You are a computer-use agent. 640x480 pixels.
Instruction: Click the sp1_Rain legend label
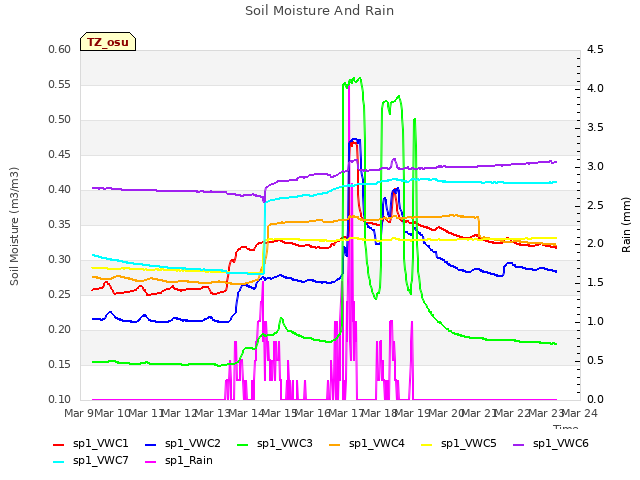(x=189, y=461)
